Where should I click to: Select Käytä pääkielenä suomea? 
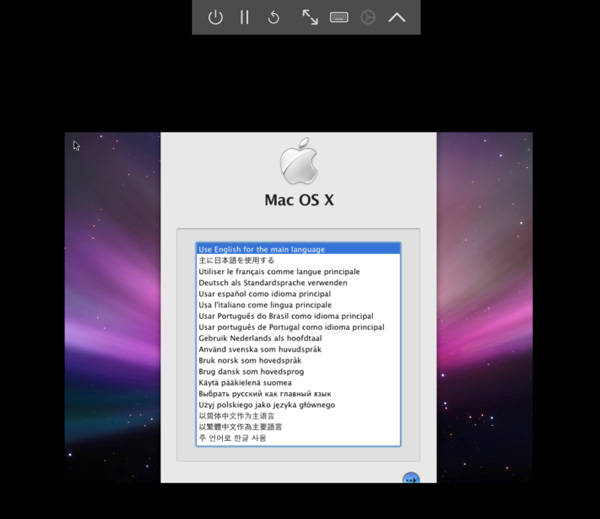point(298,382)
